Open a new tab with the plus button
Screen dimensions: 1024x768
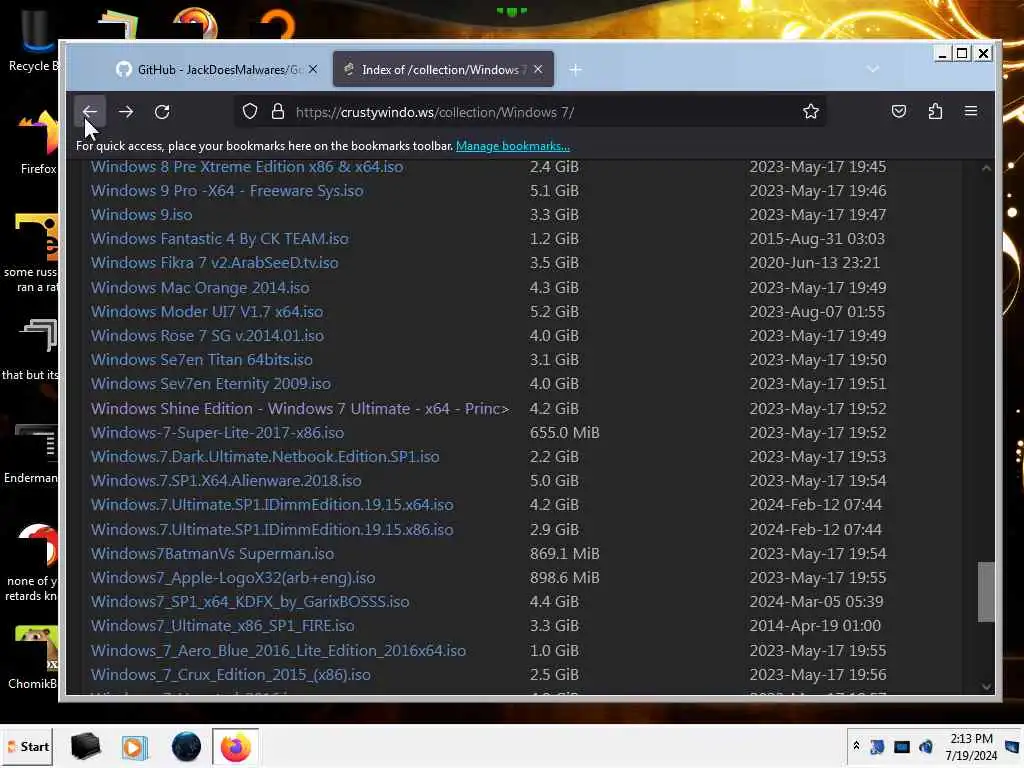[575, 69]
